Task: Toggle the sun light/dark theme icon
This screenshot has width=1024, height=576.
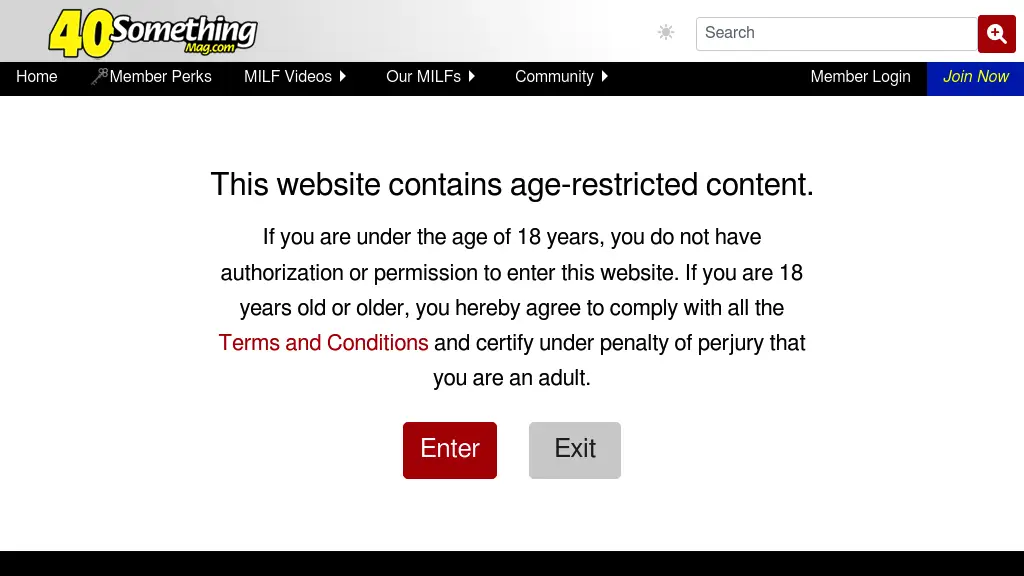Action: [666, 33]
